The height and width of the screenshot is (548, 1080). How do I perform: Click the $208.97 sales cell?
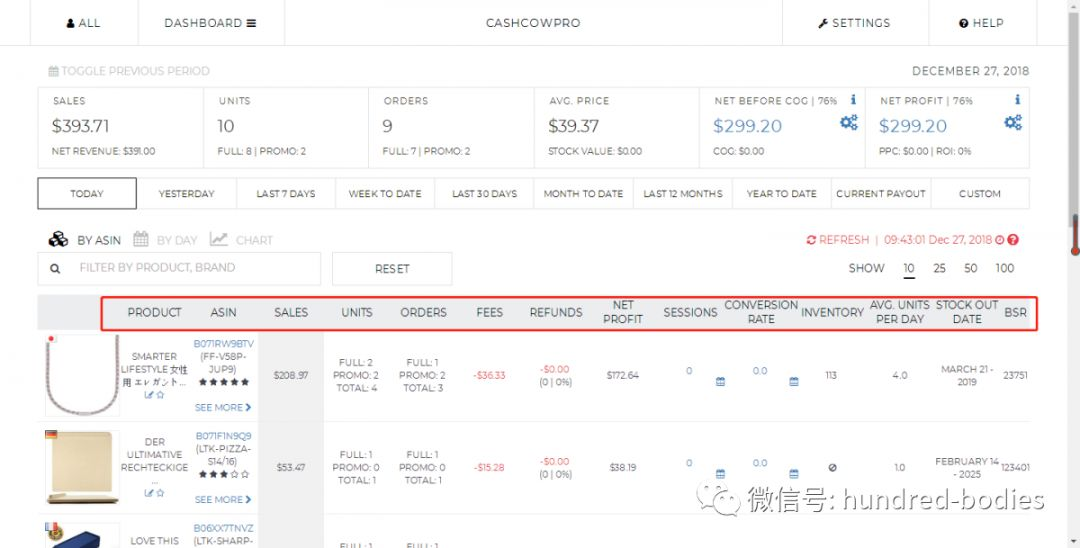click(x=291, y=375)
